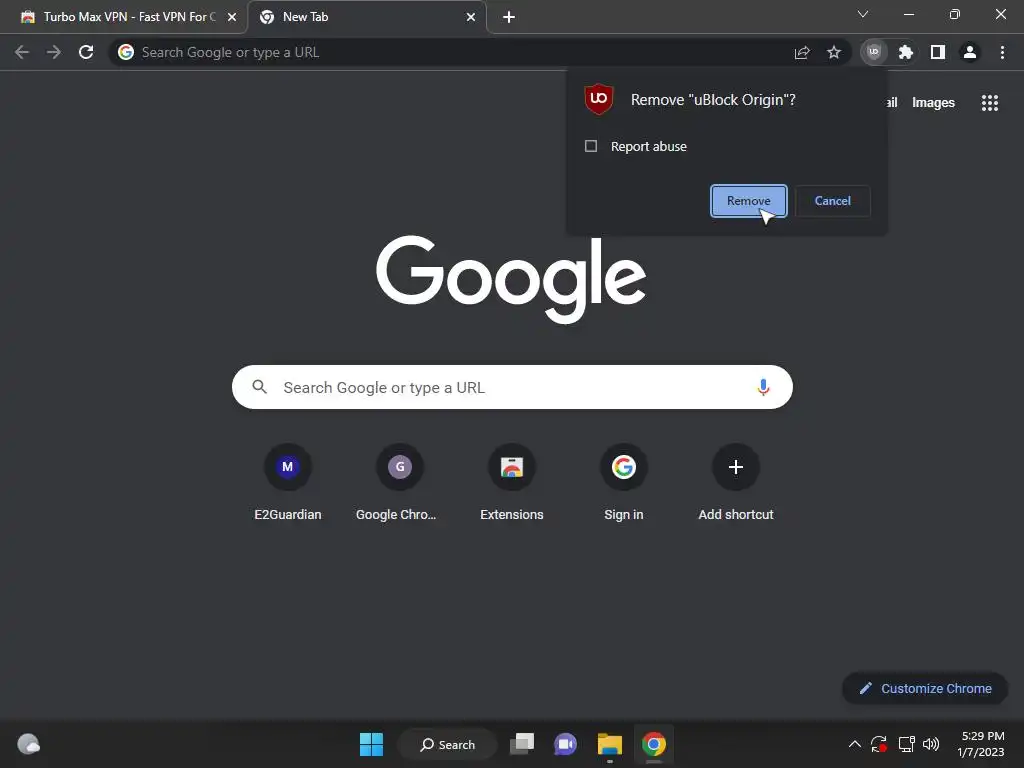Tick the Report abuse checkbox

pos(591,146)
